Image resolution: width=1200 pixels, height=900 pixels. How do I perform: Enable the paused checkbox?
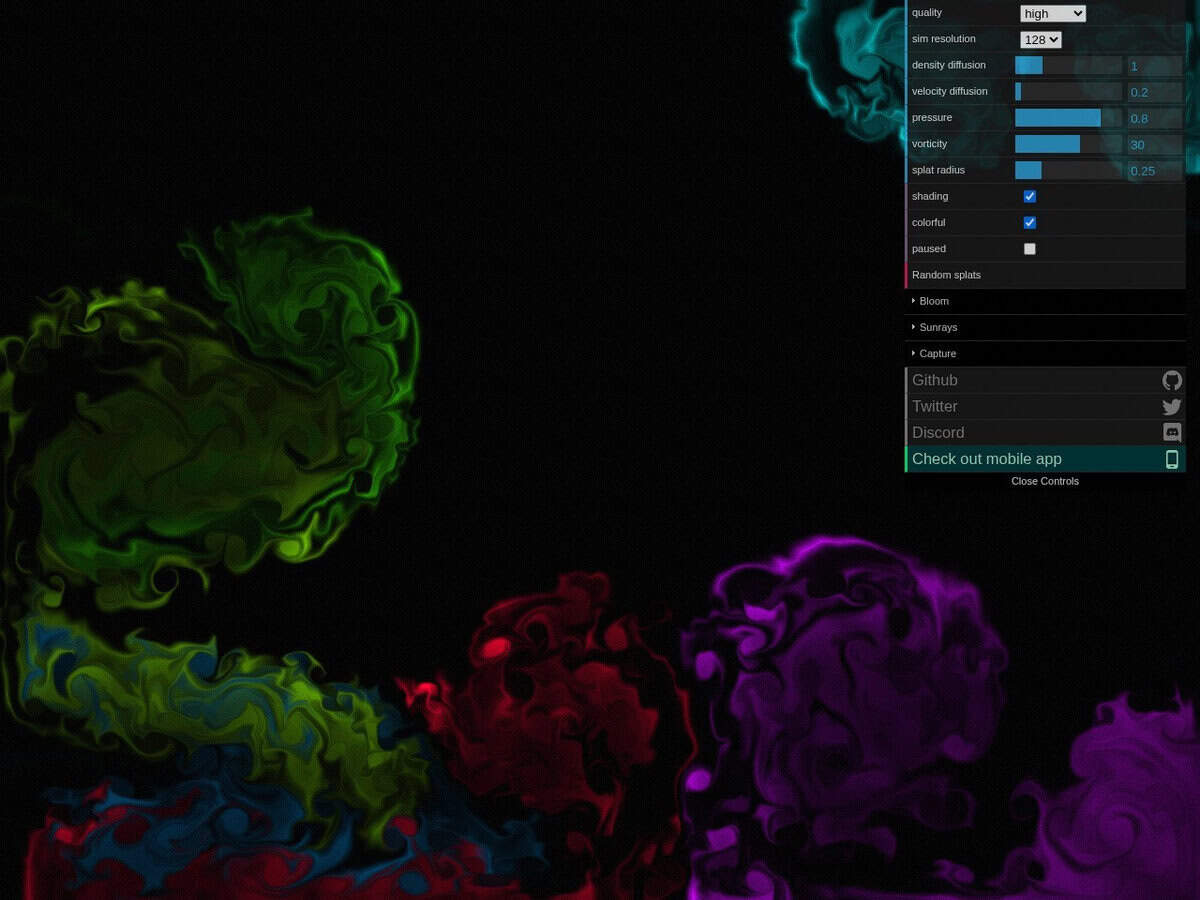1030,249
